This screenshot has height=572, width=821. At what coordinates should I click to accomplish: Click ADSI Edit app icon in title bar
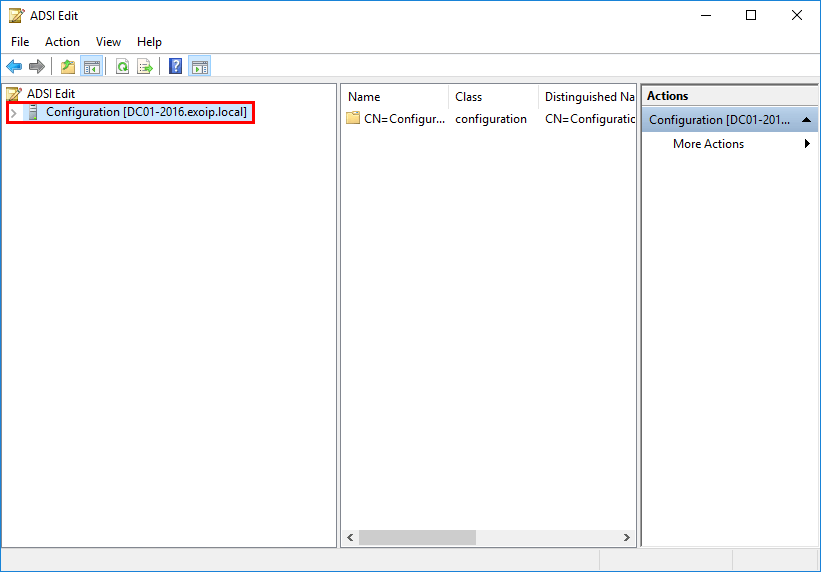pos(17,16)
